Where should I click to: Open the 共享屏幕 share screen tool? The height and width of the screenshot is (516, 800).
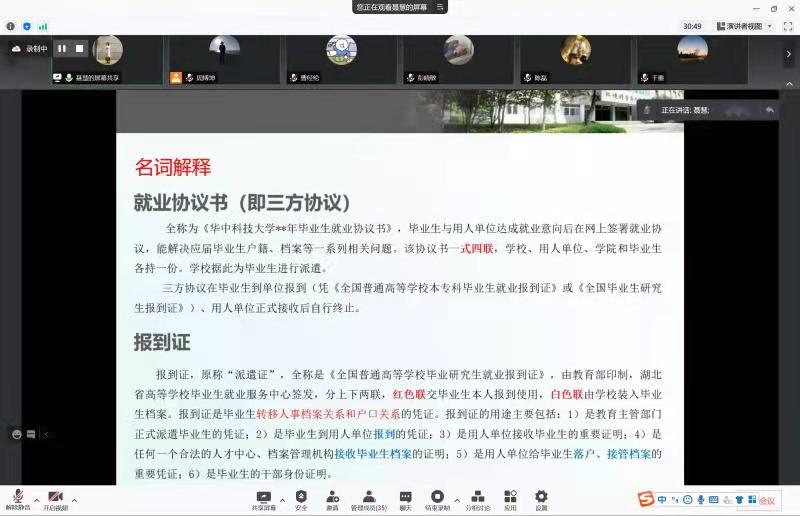(263, 497)
